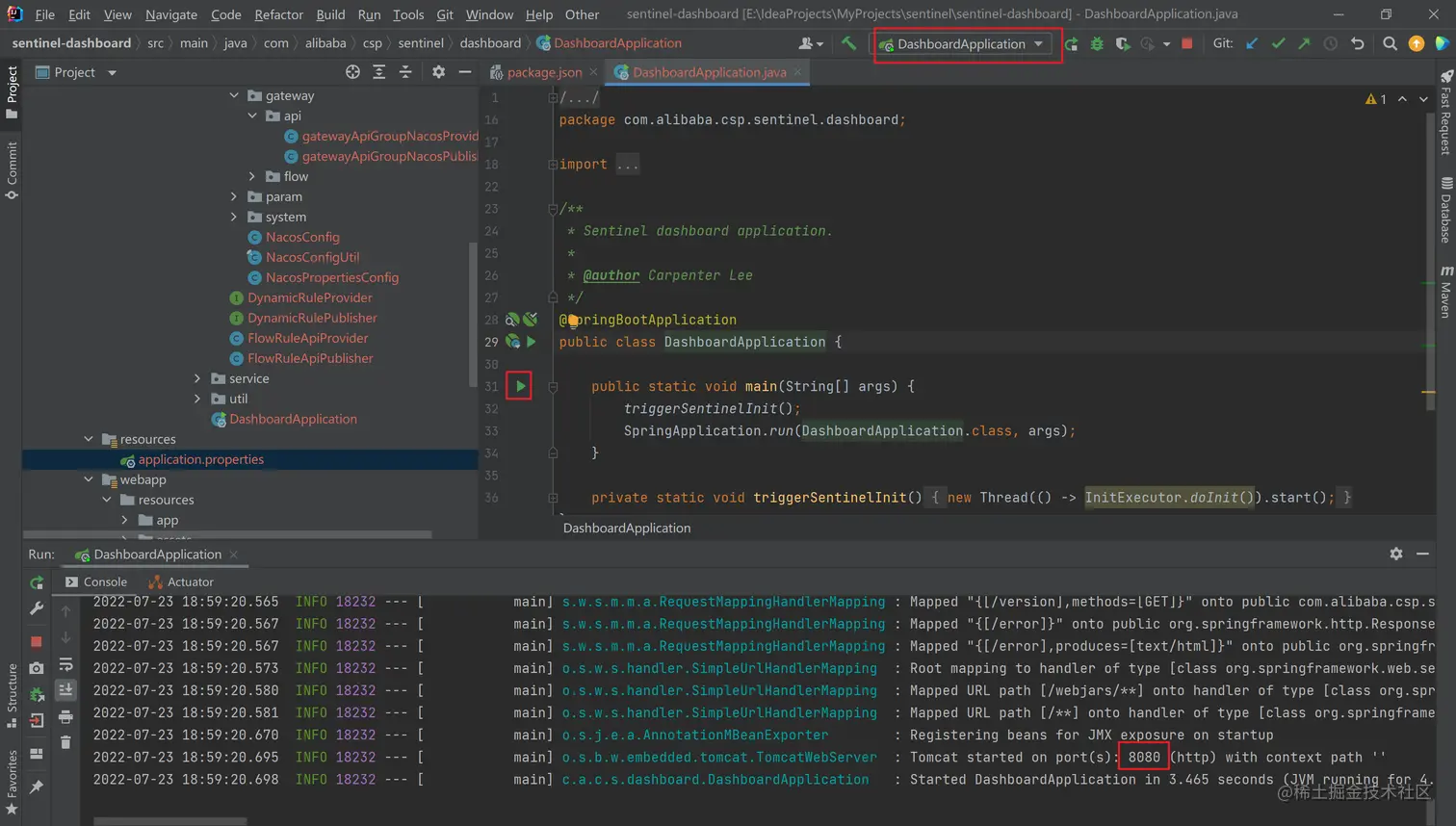Image resolution: width=1456 pixels, height=826 pixels.
Task: Hide the Project tool window
Action: click(464, 72)
